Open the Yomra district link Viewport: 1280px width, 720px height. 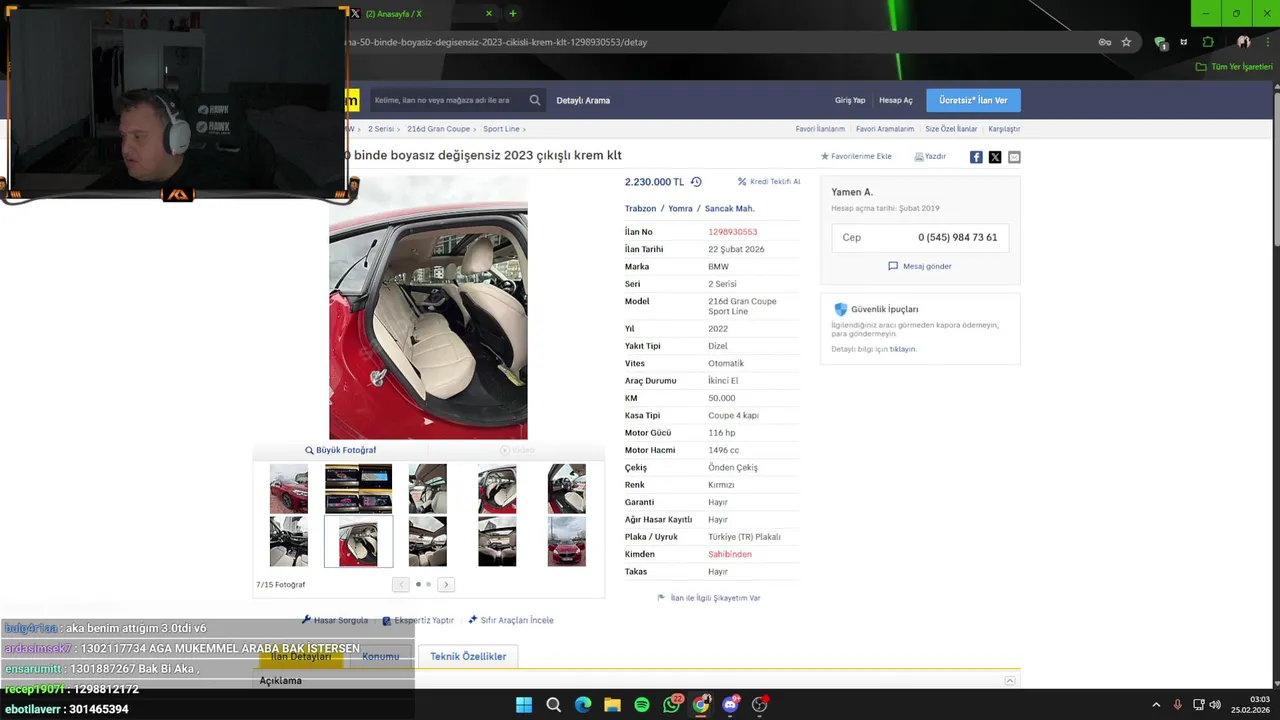pyautogui.click(x=680, y=209)
